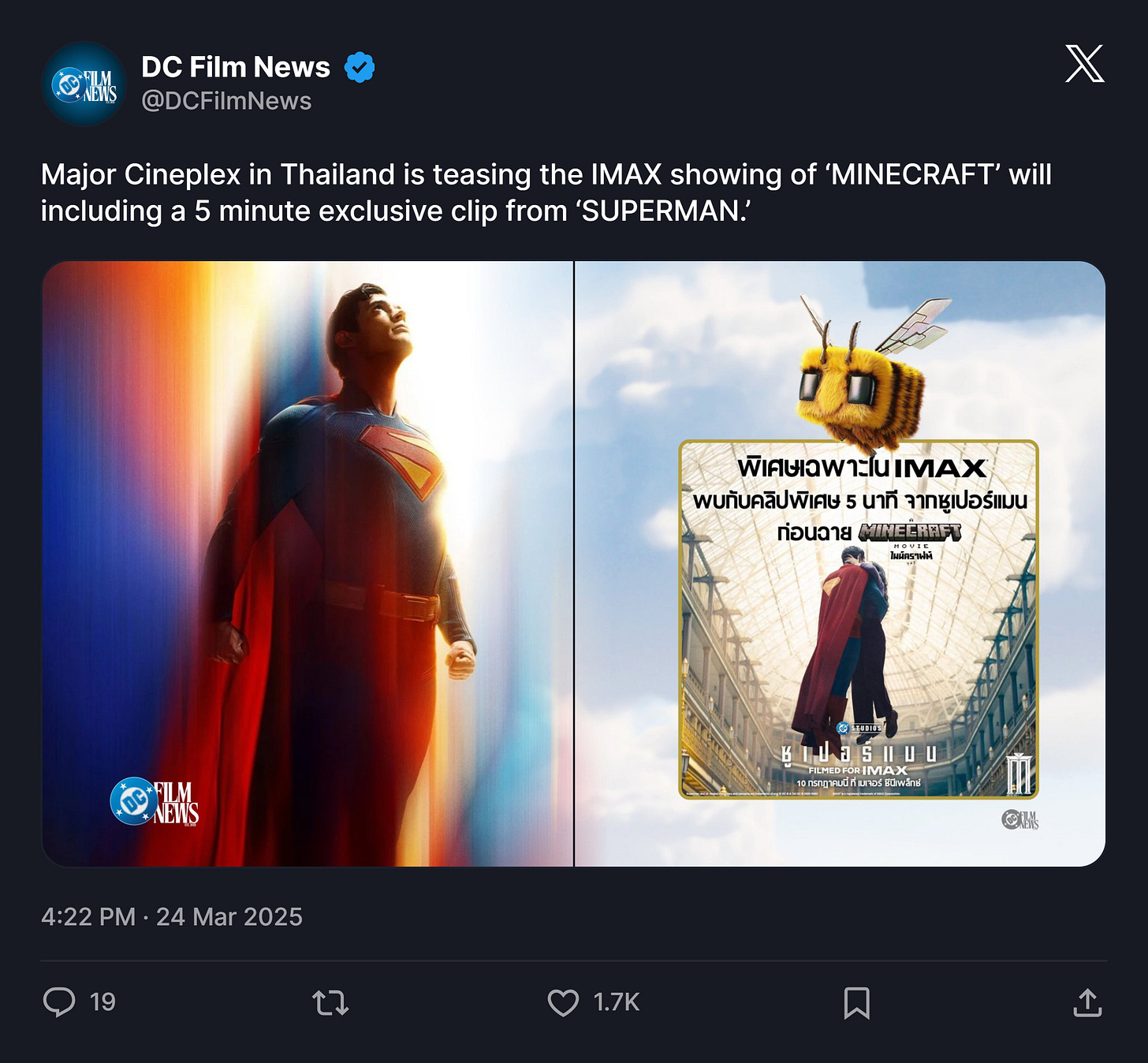Visit the @DCFilmNews handle
Image resolution: width=1148 pixels, height=1063 pixels.
click(x=226, y=101)
